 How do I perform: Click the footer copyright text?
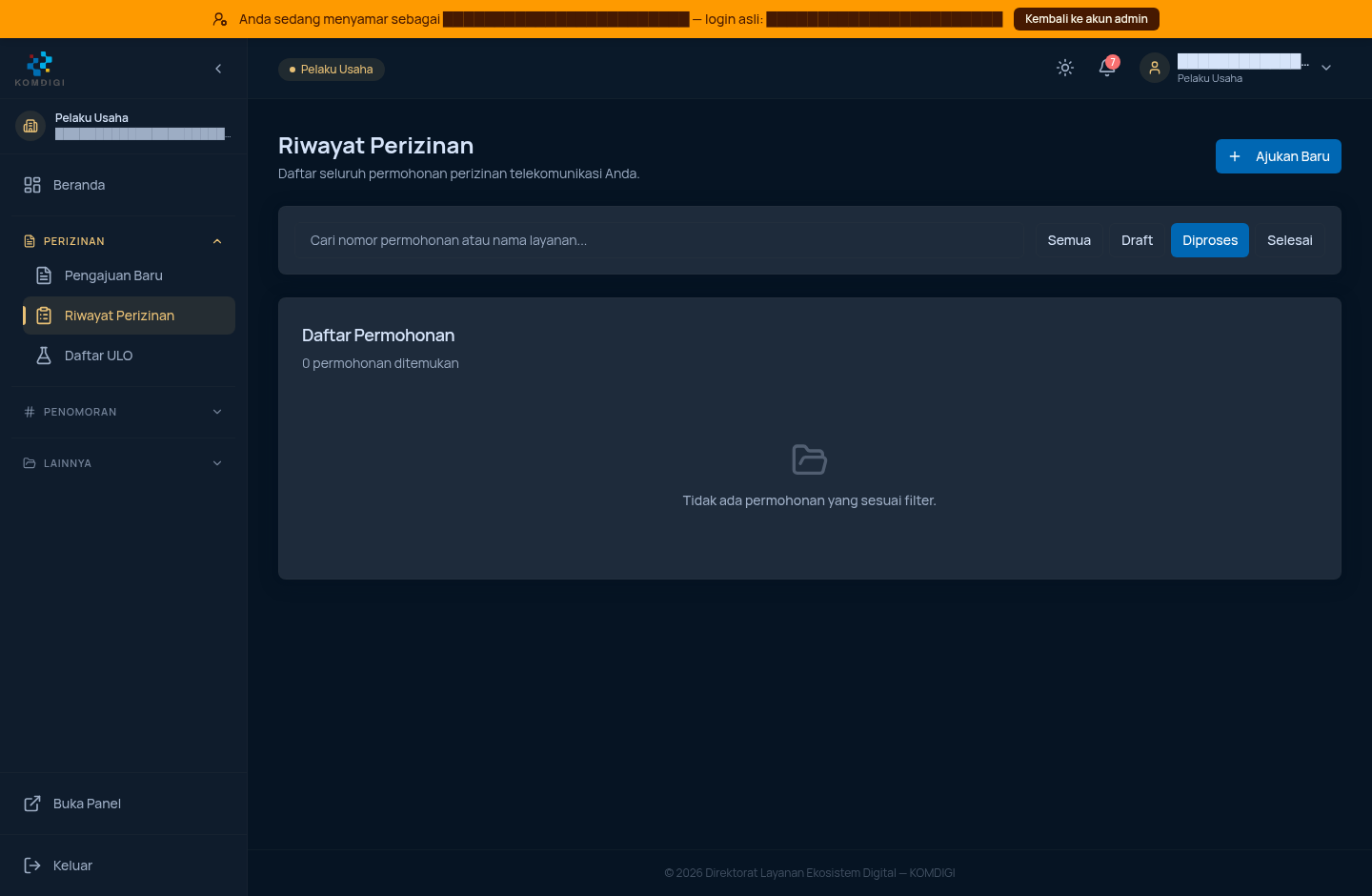pos(810,873)
